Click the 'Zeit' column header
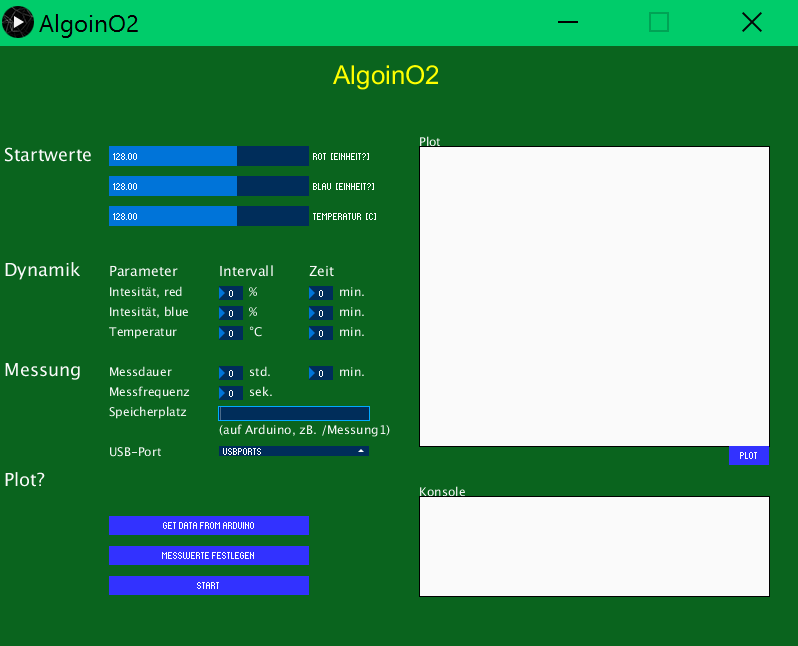Viewport: 798px width, 646px height. [322, 271]
